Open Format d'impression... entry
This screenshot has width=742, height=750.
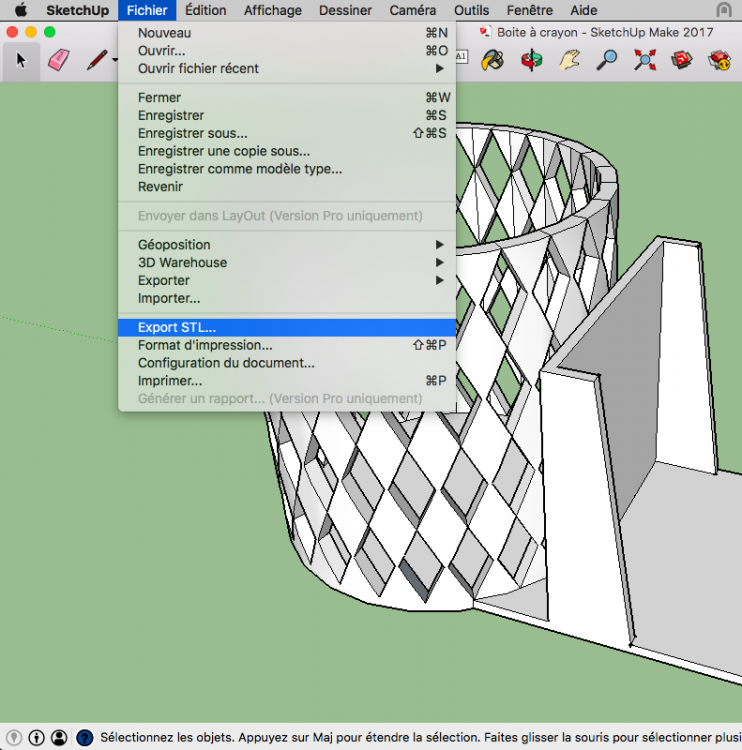(x=287, y=345)
